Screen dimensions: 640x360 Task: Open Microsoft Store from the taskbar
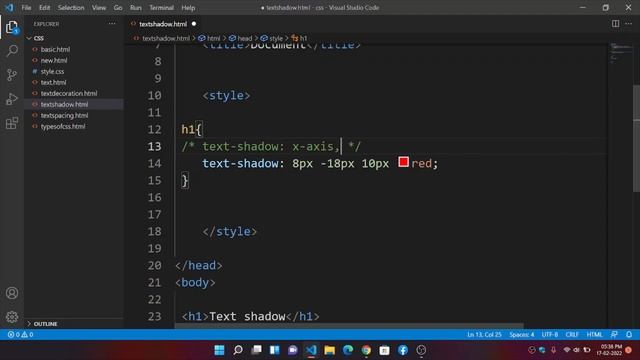384,350
